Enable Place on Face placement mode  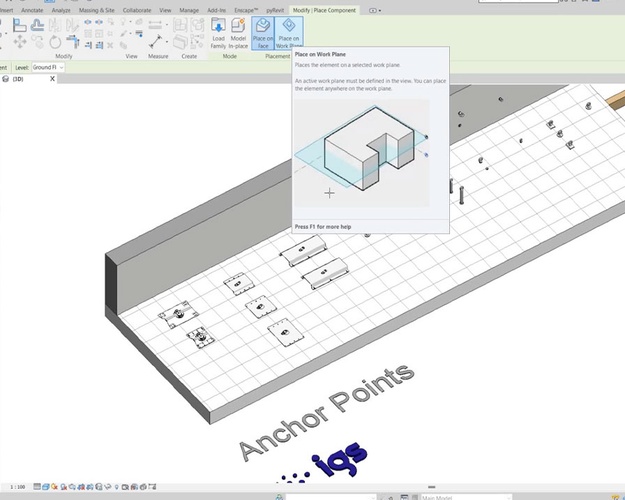tap(263, 33)
